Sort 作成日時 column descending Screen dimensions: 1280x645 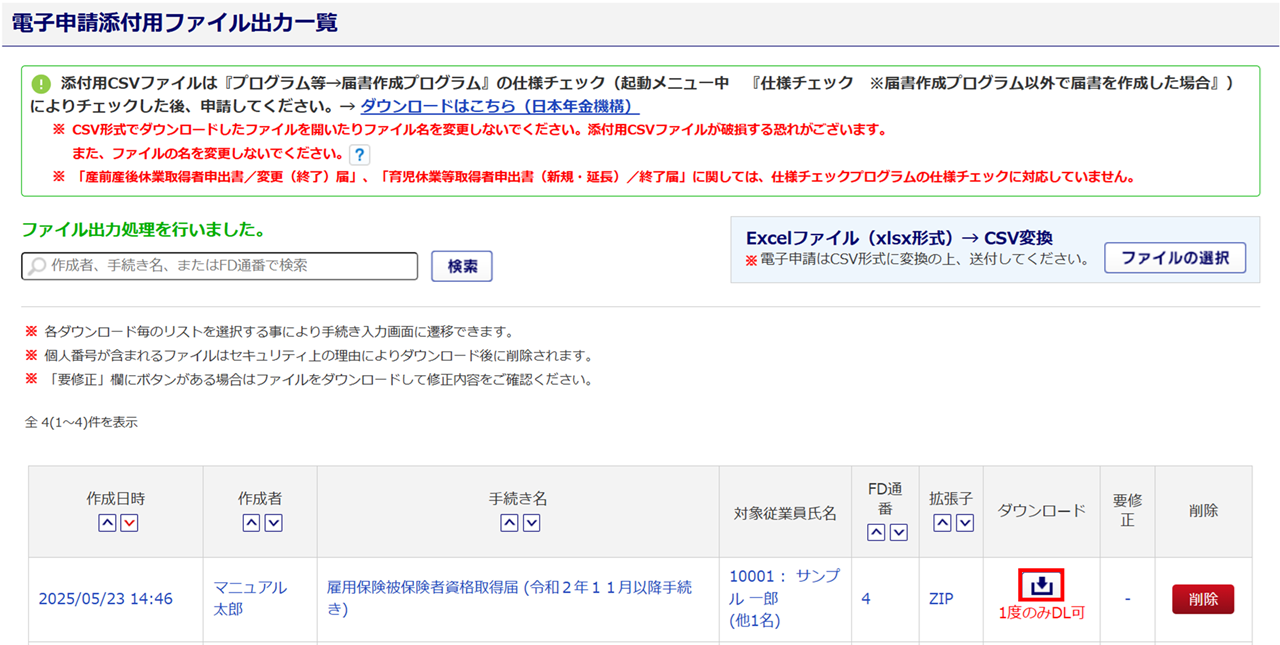pos(129,523)
